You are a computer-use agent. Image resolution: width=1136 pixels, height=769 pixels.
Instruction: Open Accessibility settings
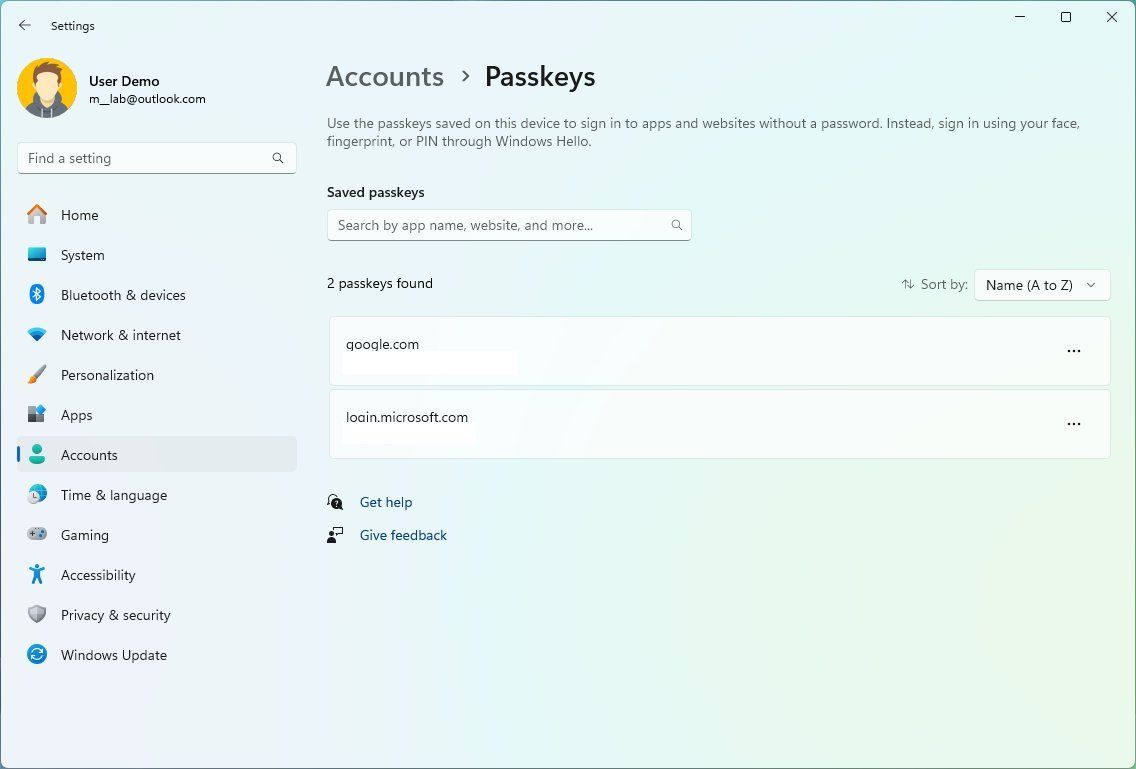[x=98, y=575]
